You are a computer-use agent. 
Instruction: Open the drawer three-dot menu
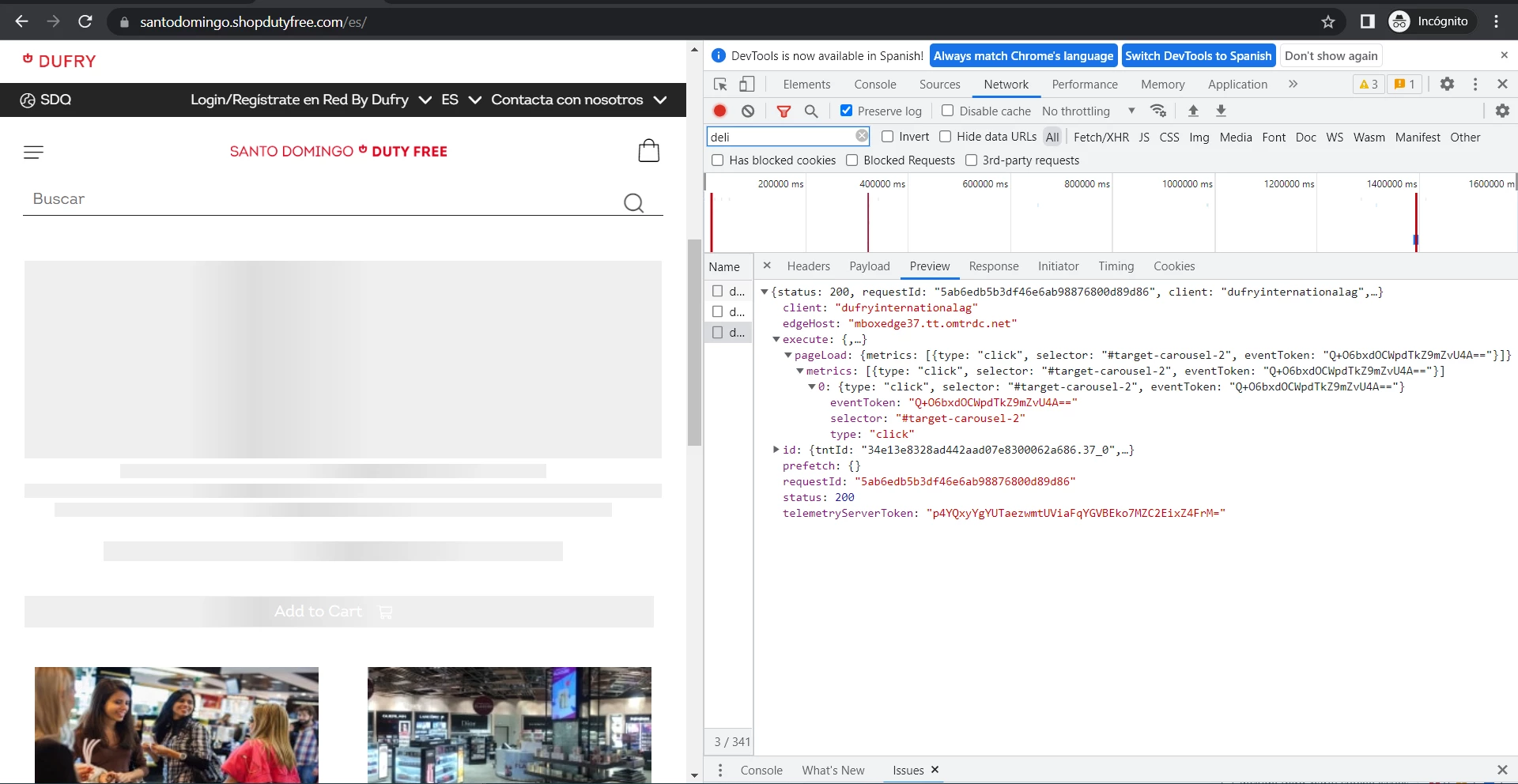point(719,770)
